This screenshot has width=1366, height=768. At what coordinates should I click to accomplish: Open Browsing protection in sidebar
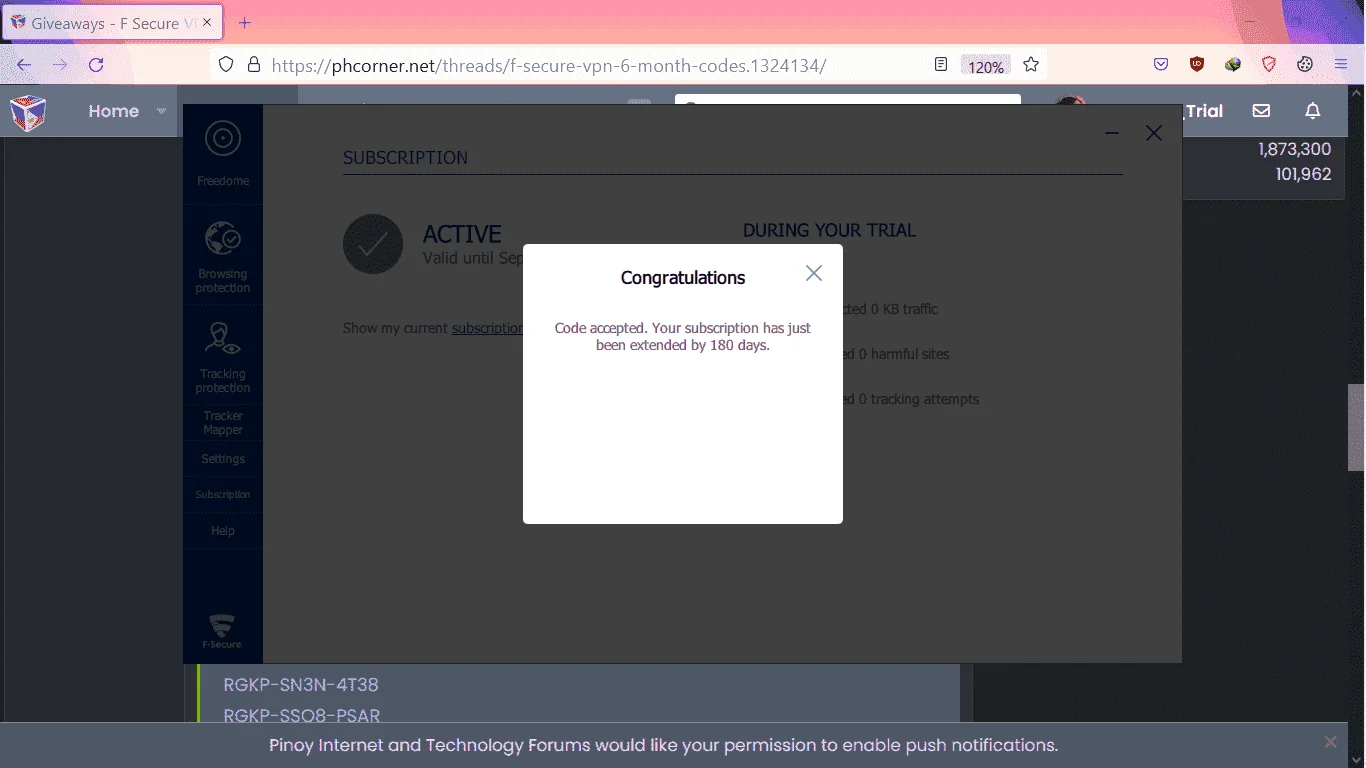(x=223, y=258)
